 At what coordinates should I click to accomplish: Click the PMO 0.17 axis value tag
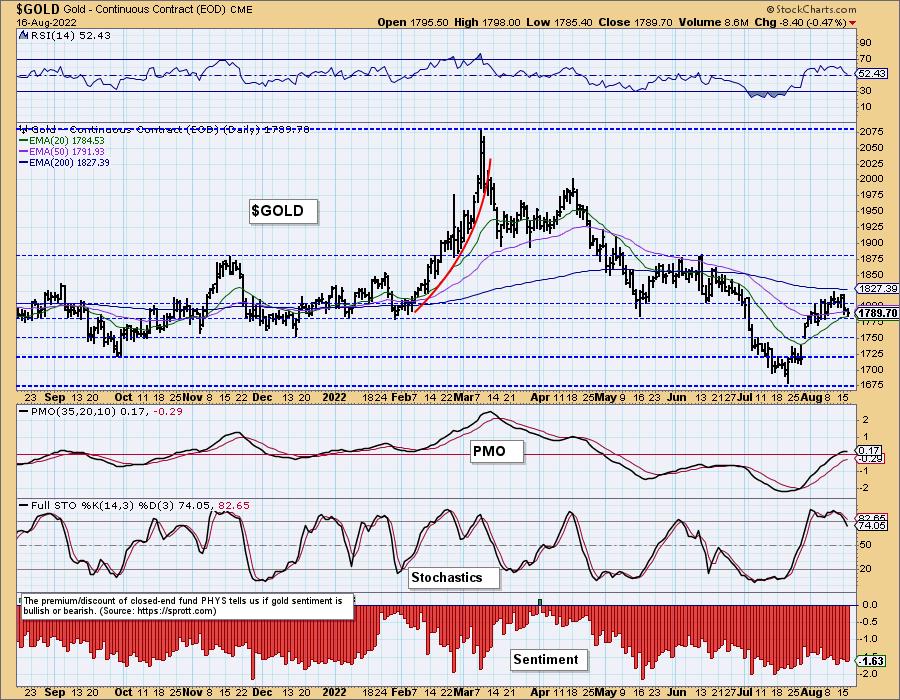(x=869, y=450)
